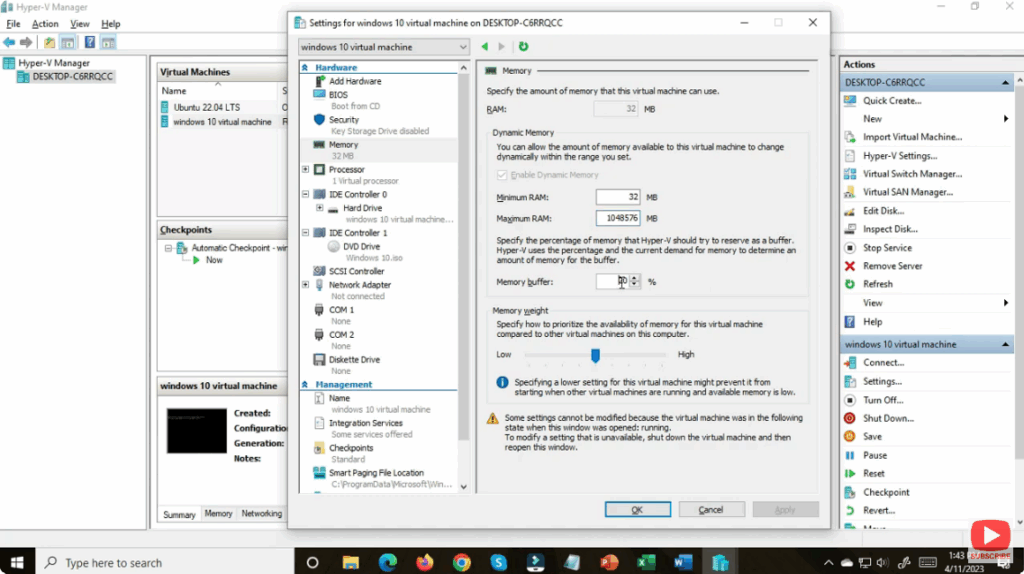
Task: Click Add Hardware in the hardware list
Action: [354, 81]
